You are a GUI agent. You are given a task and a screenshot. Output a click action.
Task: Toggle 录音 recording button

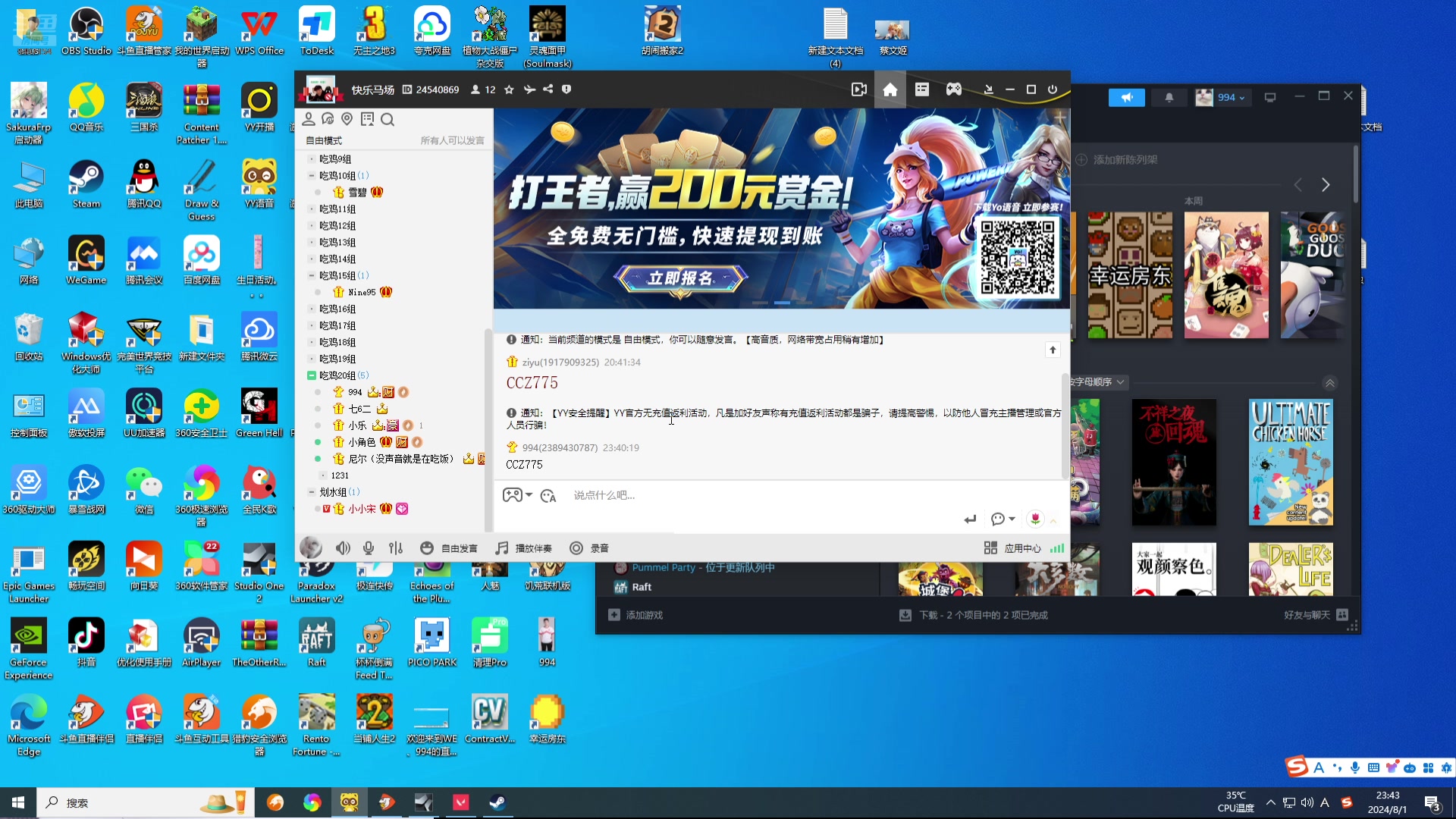coord(589,548)
